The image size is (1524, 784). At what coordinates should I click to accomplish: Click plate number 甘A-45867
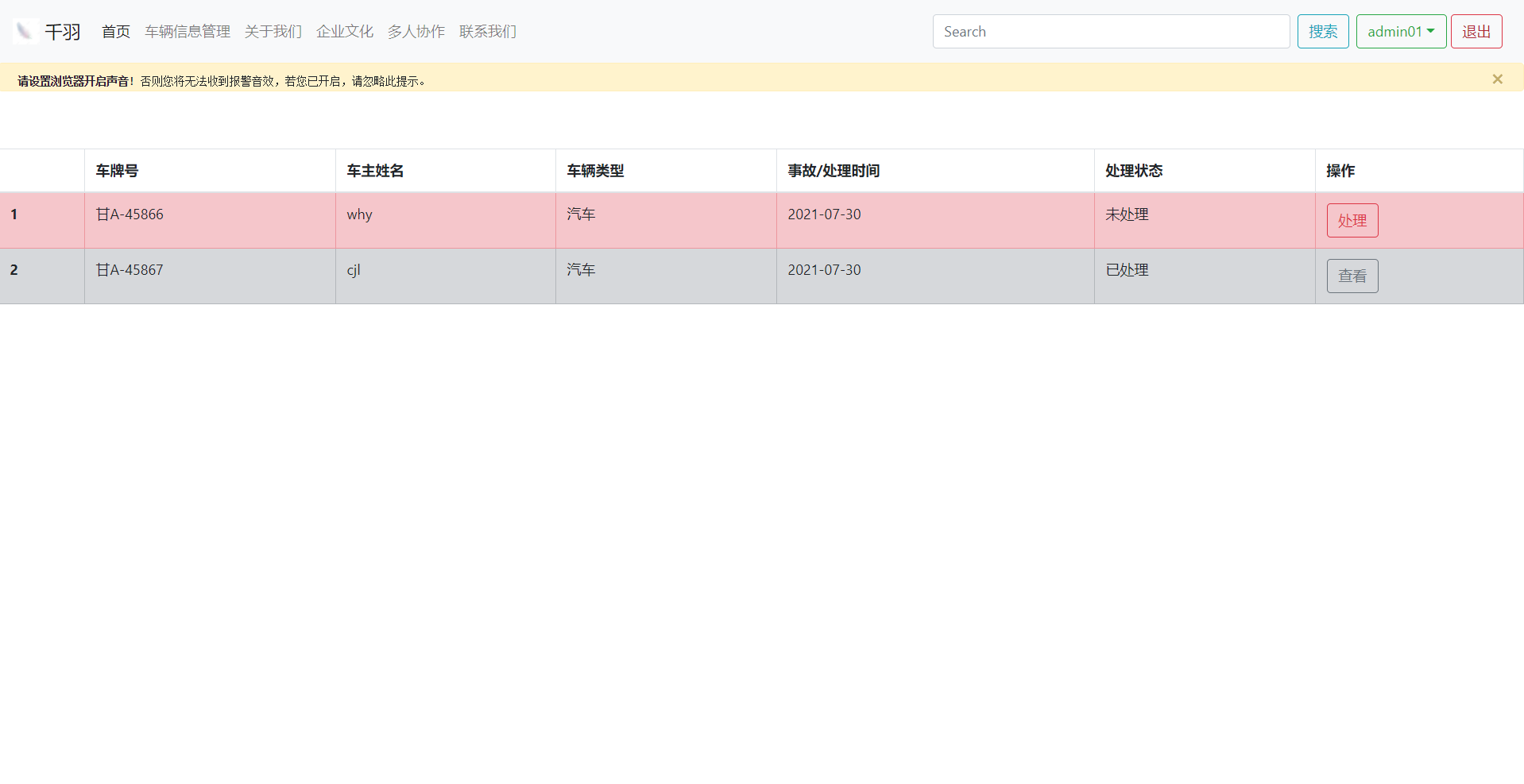pos(130,270)
